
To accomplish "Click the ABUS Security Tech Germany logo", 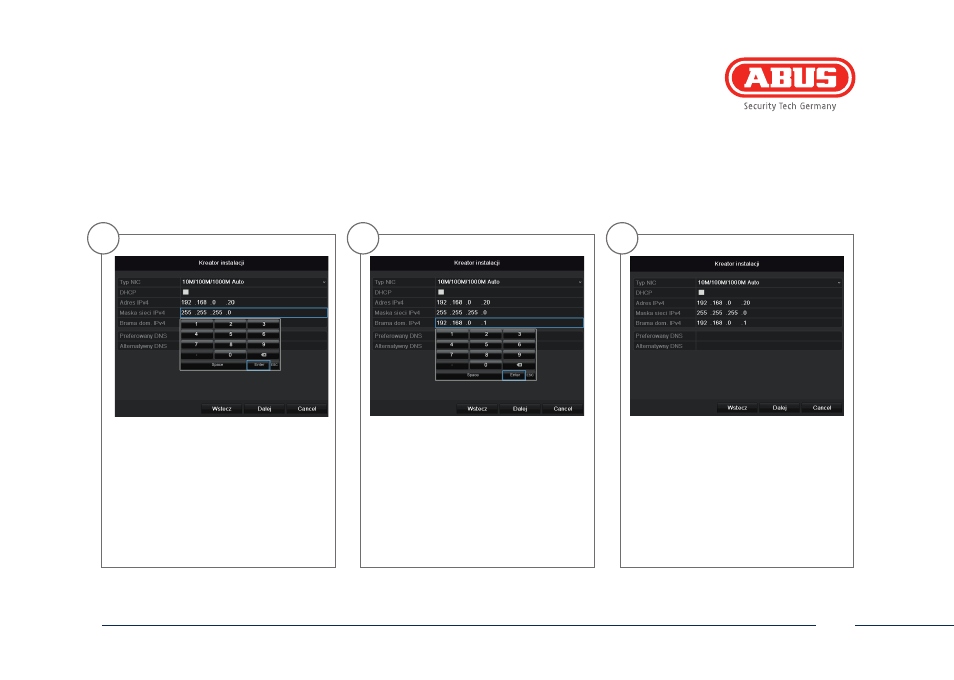I will coord(790,84).
